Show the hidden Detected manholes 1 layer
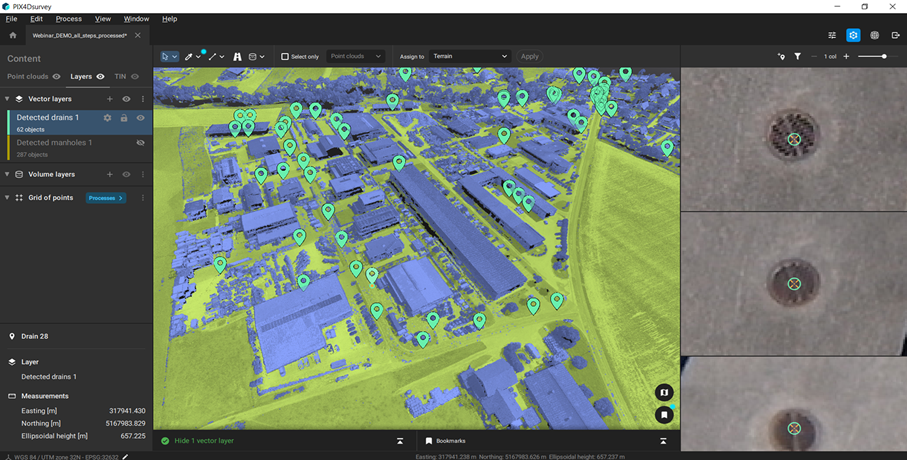Screen dimensions: 907x460 click(x=141, y=143)
